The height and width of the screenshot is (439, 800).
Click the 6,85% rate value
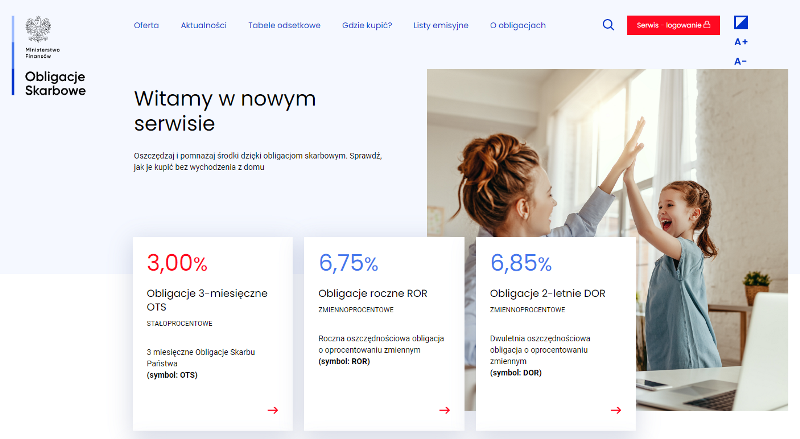[x=520, y=263]
